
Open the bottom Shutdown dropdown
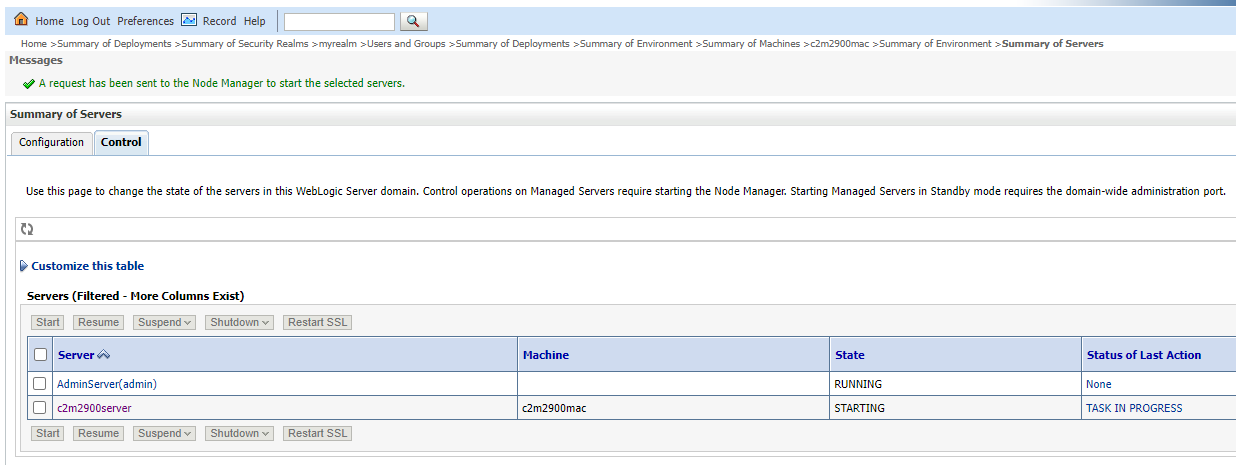click(240, 433)
